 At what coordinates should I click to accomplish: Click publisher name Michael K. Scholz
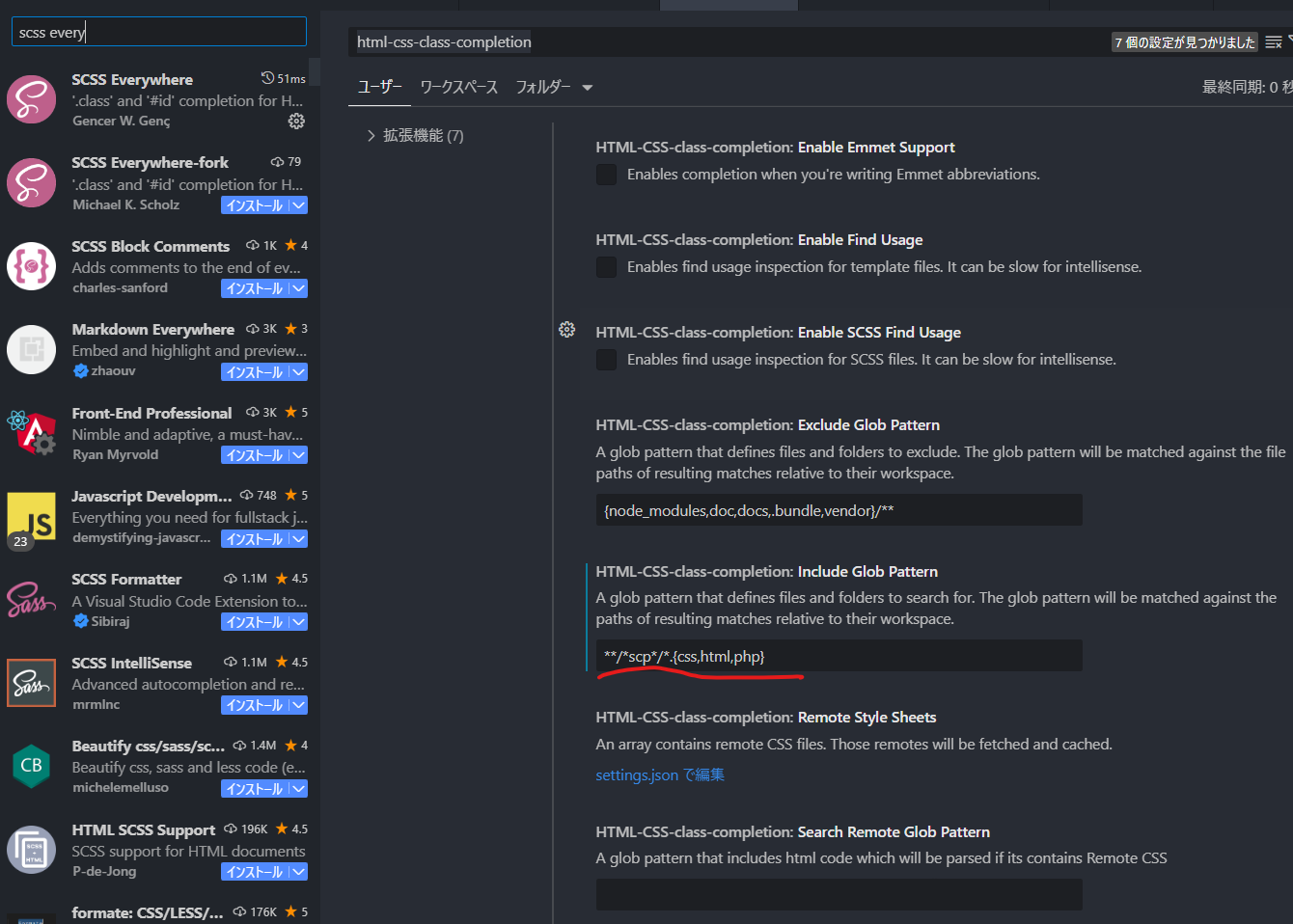click(126, 204)
